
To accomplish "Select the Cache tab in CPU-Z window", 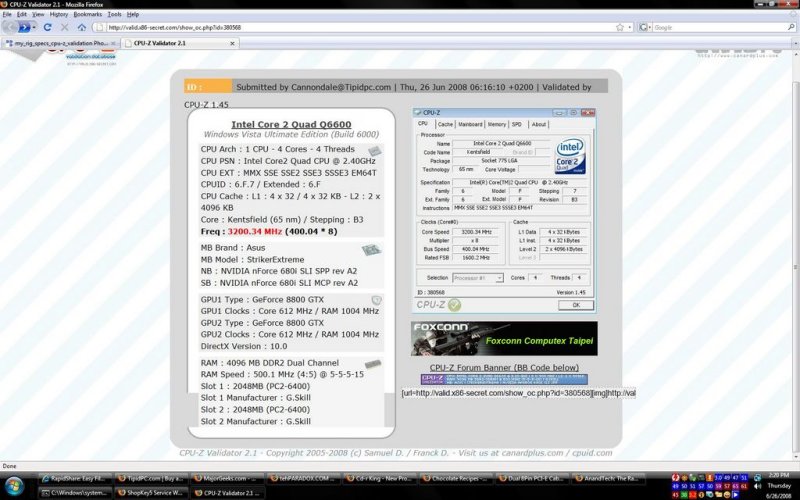I will (445, 124).
